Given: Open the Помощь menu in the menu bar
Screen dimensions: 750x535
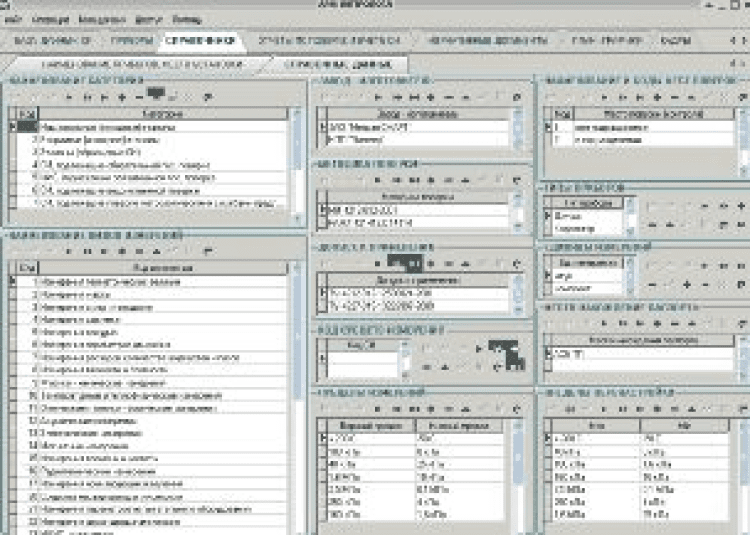Looking at the screenshot, I should (x=186, y=19).
